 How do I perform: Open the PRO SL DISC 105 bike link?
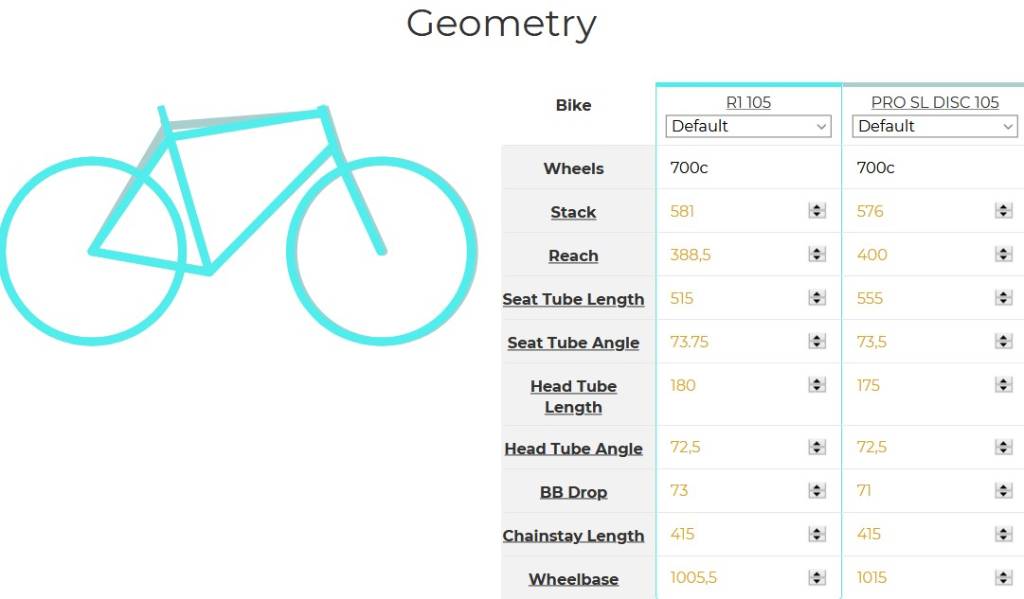click(x=935, y=103)
